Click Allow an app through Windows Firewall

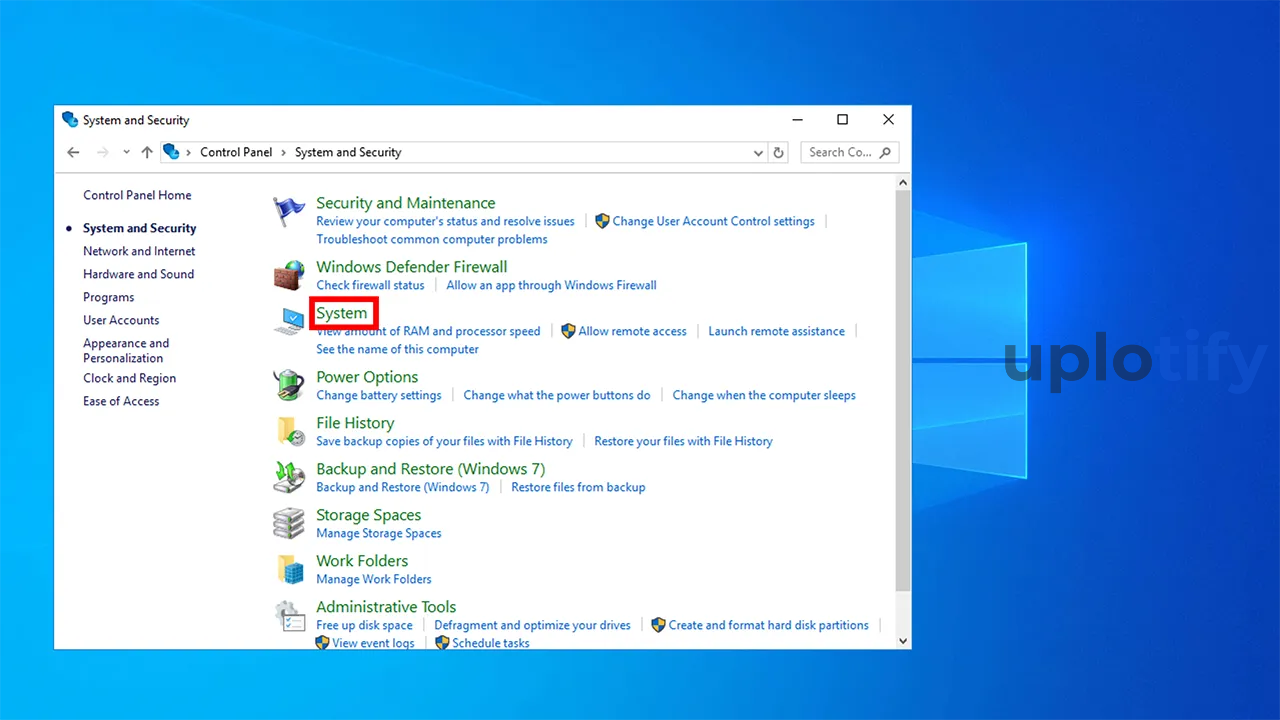tap(551, 285)
